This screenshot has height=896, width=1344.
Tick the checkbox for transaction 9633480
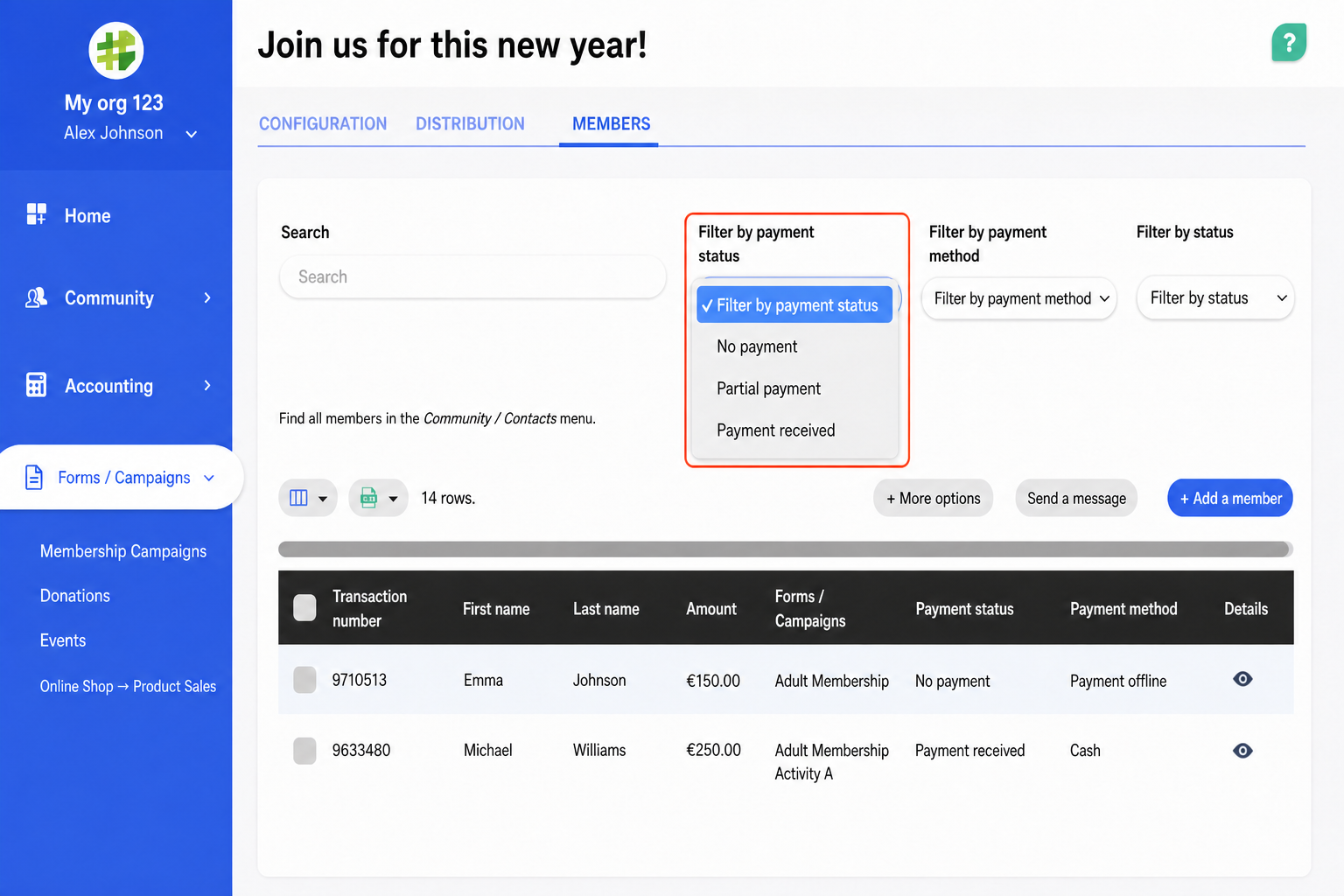[304, 751]
